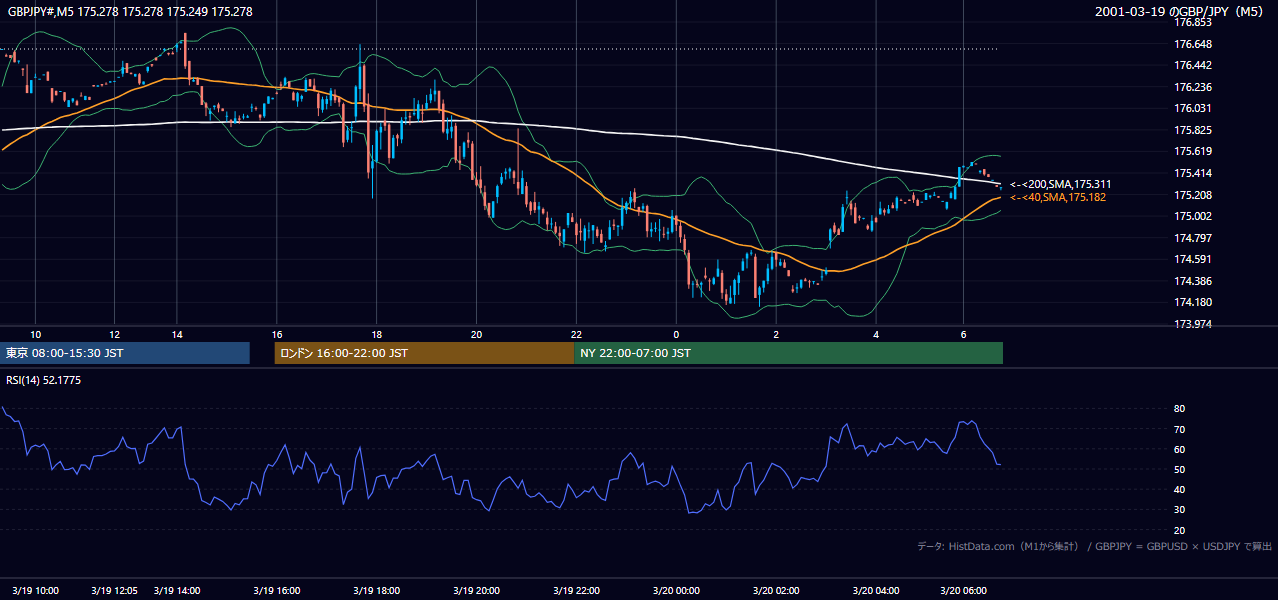Click the GBPJPY#,M5 chart title with OHLC values
The width and height of the screenshot is (1278, 600).
130,11
